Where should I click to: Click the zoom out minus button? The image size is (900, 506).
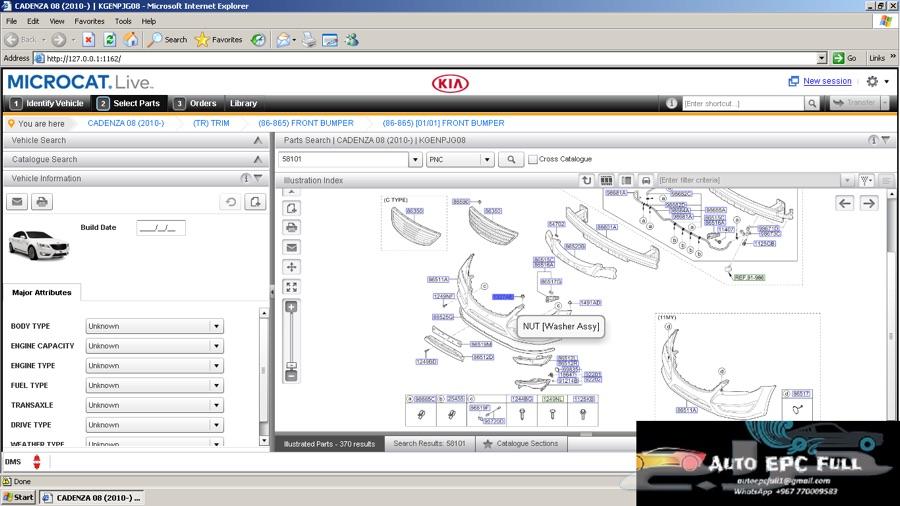point(292,376)
